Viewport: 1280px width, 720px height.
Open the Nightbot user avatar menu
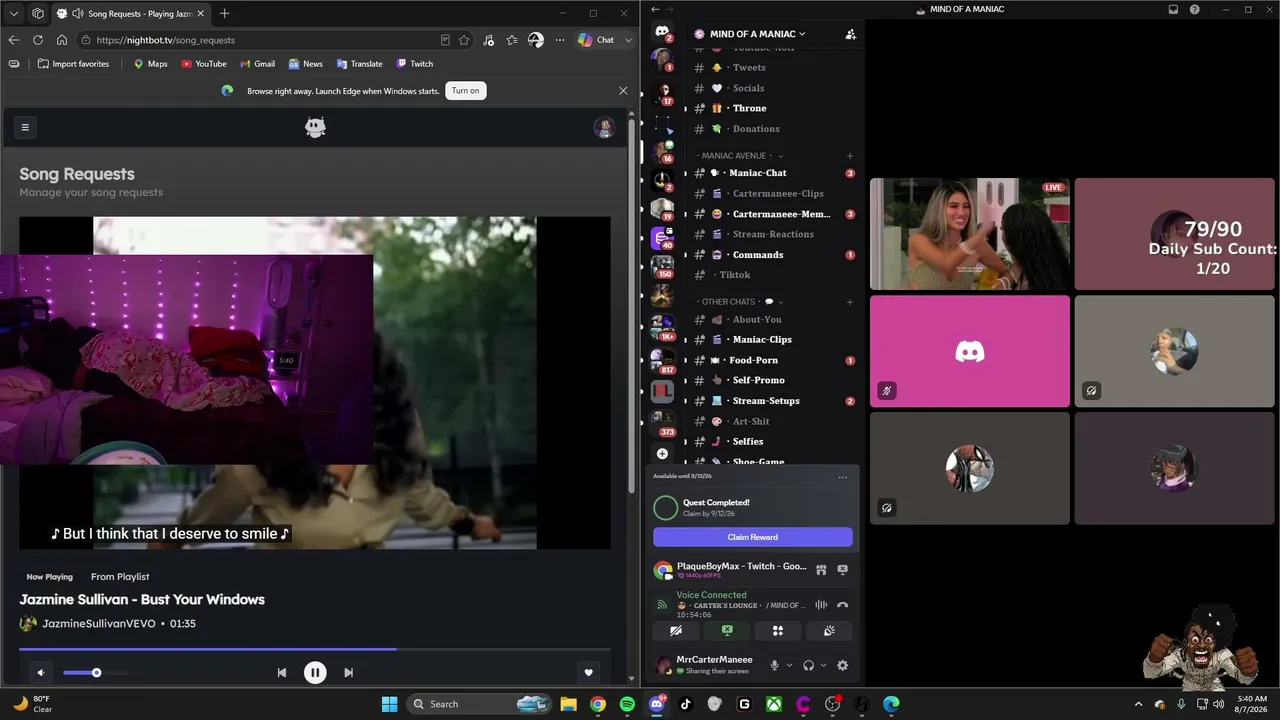coord(603,127)
